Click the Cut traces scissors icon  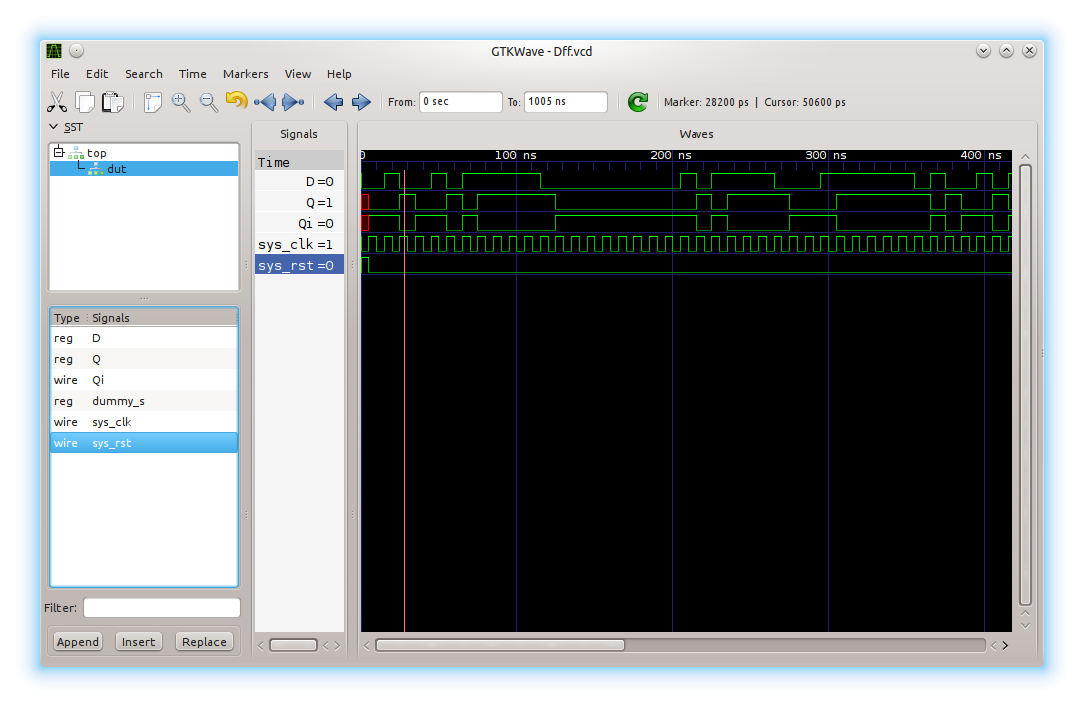pyautogui.click(x=57, y=102)
